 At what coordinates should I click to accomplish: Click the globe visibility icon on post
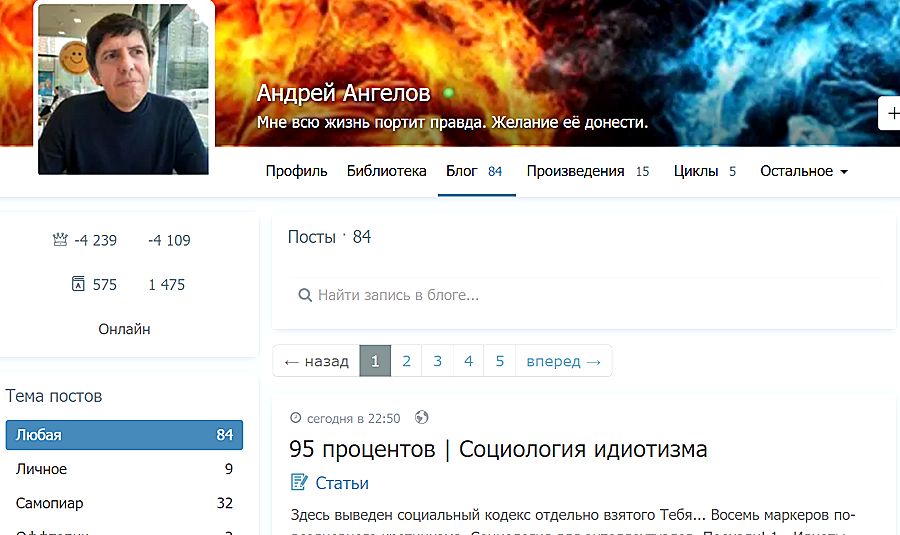(421, 417)
